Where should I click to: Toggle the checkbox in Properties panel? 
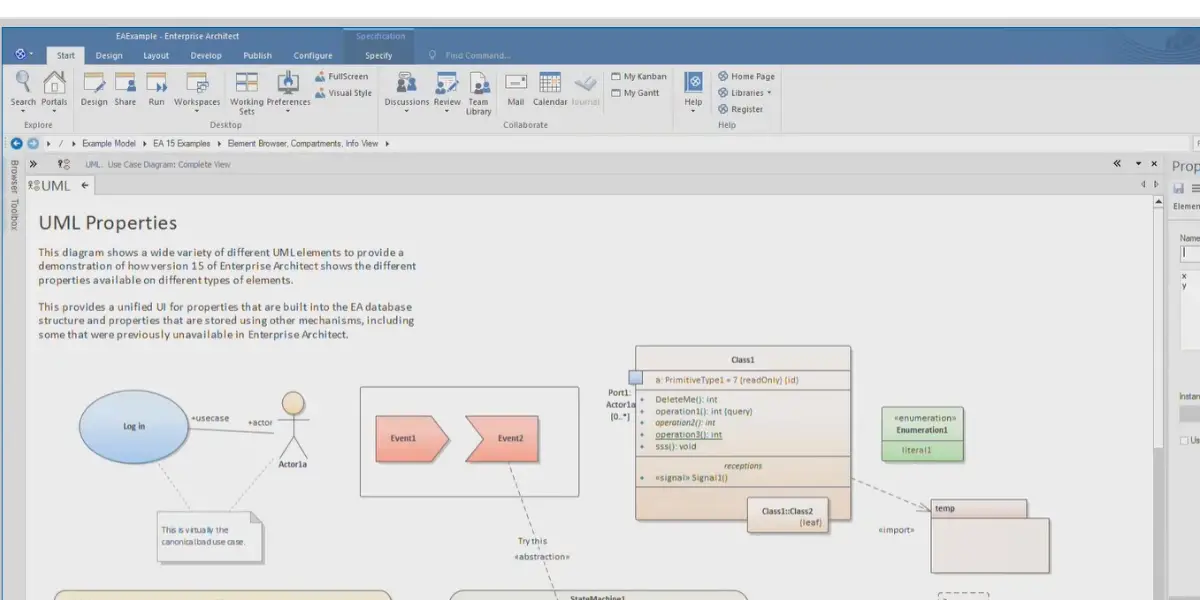[1185, 440]
